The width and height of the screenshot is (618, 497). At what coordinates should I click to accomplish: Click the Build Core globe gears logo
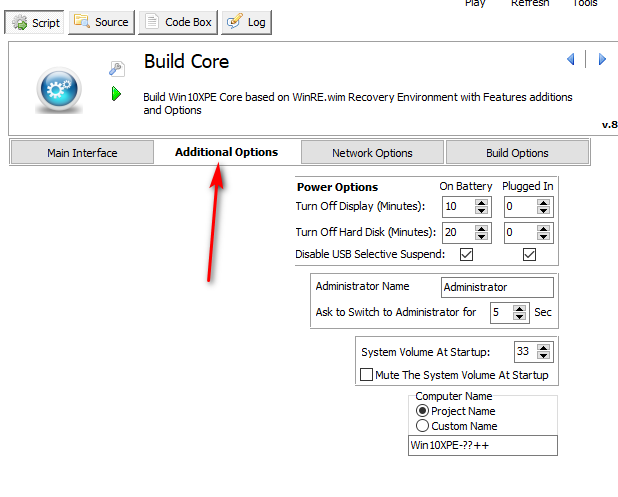pos(59,90)
